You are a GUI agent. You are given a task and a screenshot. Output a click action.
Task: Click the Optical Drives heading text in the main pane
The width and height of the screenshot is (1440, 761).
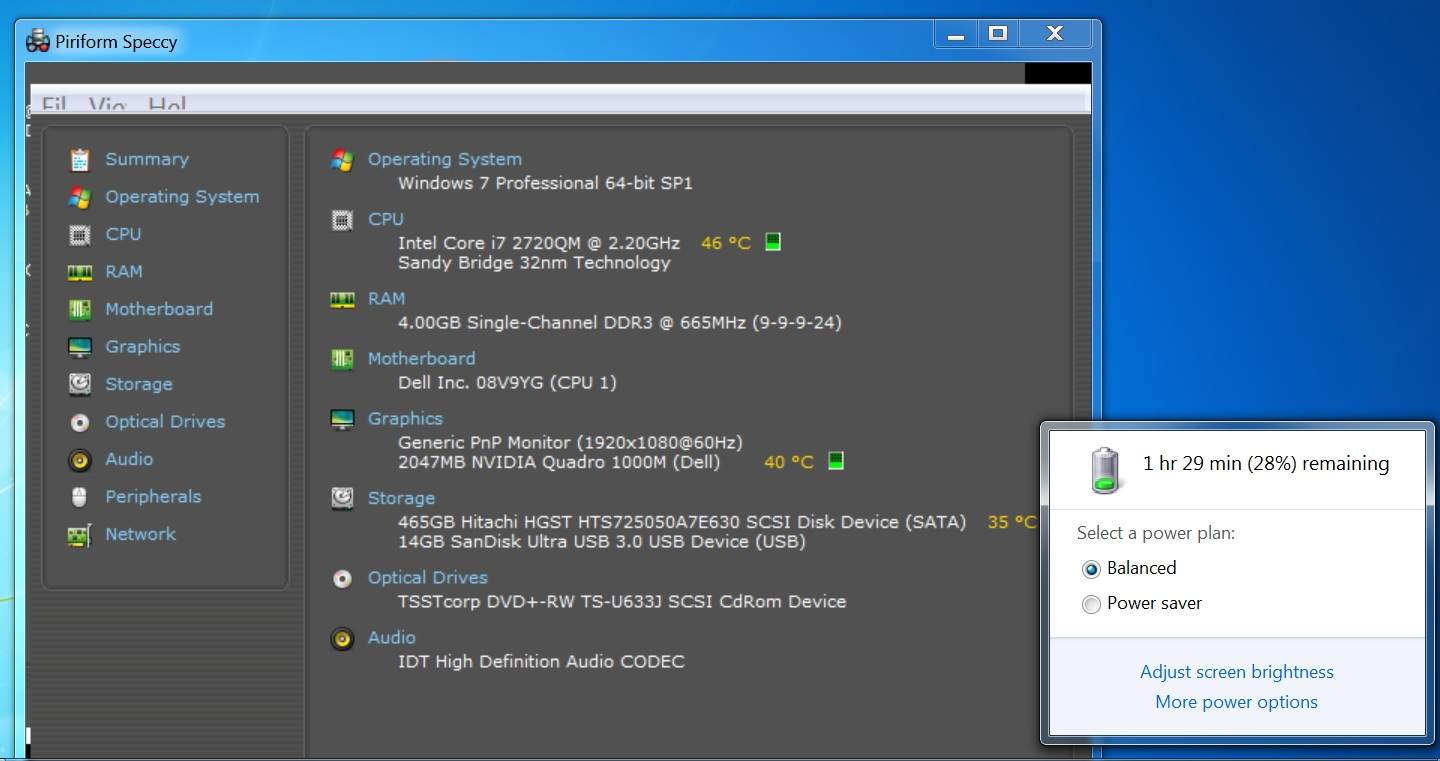(428, 577)
